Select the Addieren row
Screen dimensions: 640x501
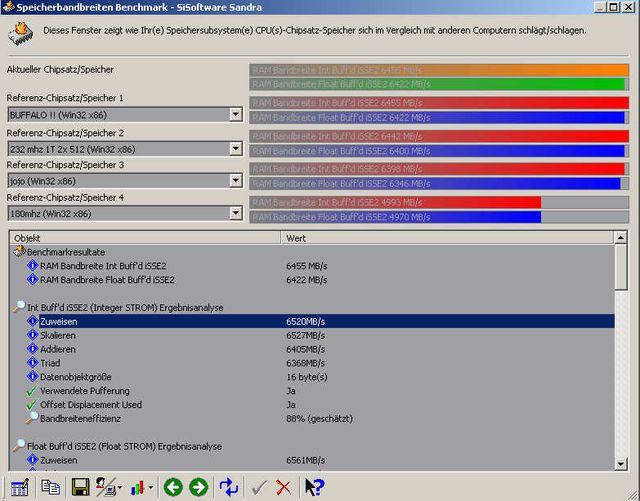312,349
